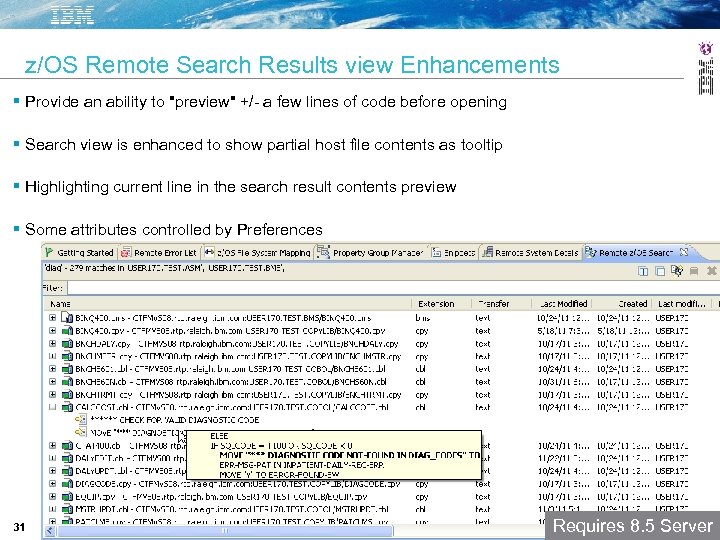The image size is (720, 540).
Task: Expand the MSTRUPDT.cbl result row
Action: [52, 509]
